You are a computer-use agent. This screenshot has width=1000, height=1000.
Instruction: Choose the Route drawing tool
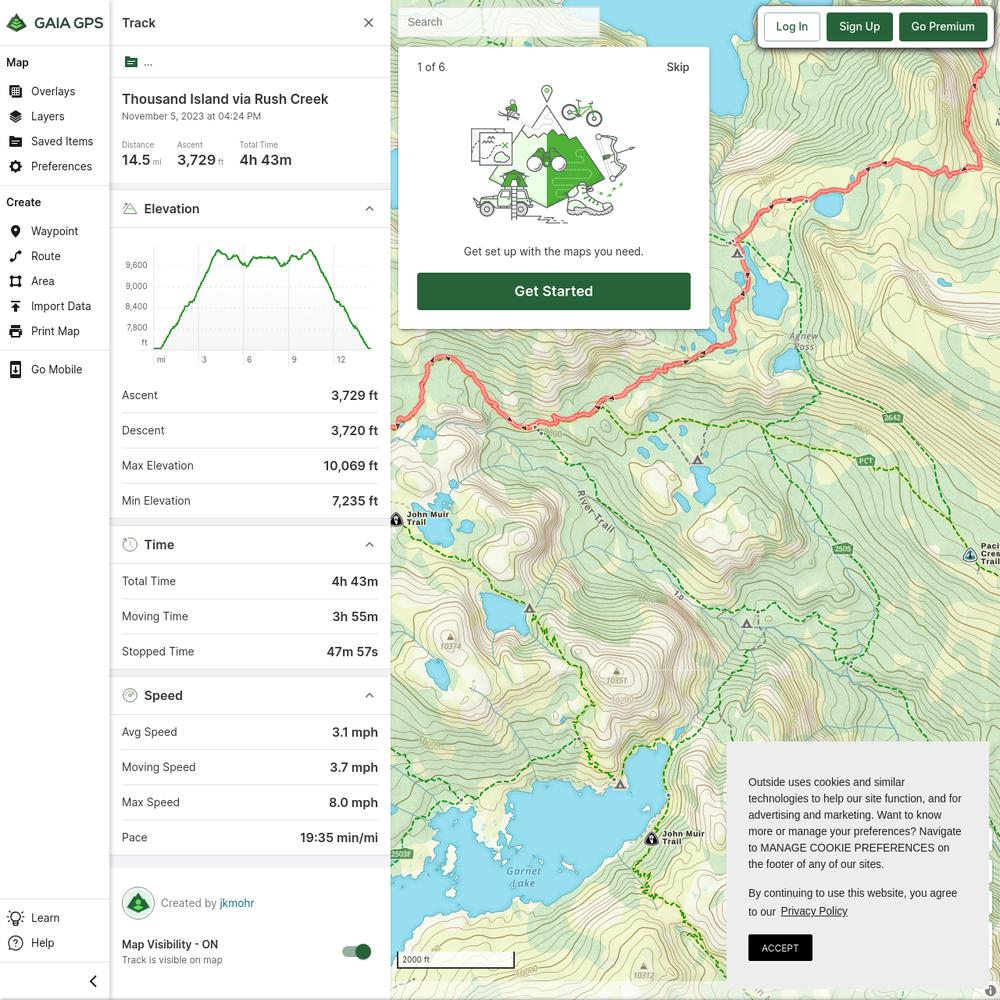[35, 256]
